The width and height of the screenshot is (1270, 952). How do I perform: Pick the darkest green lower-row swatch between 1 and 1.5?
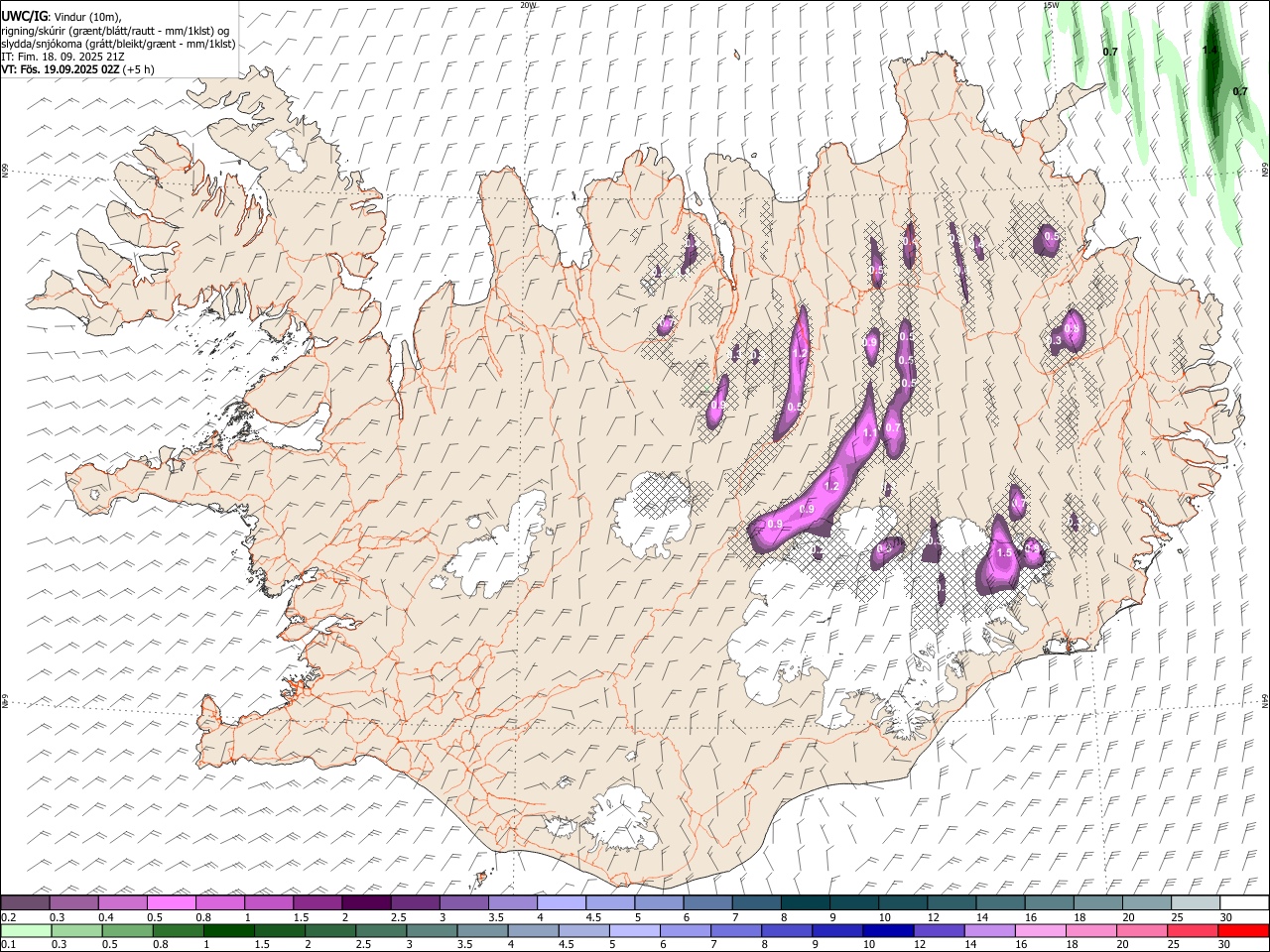coord(228,930)
